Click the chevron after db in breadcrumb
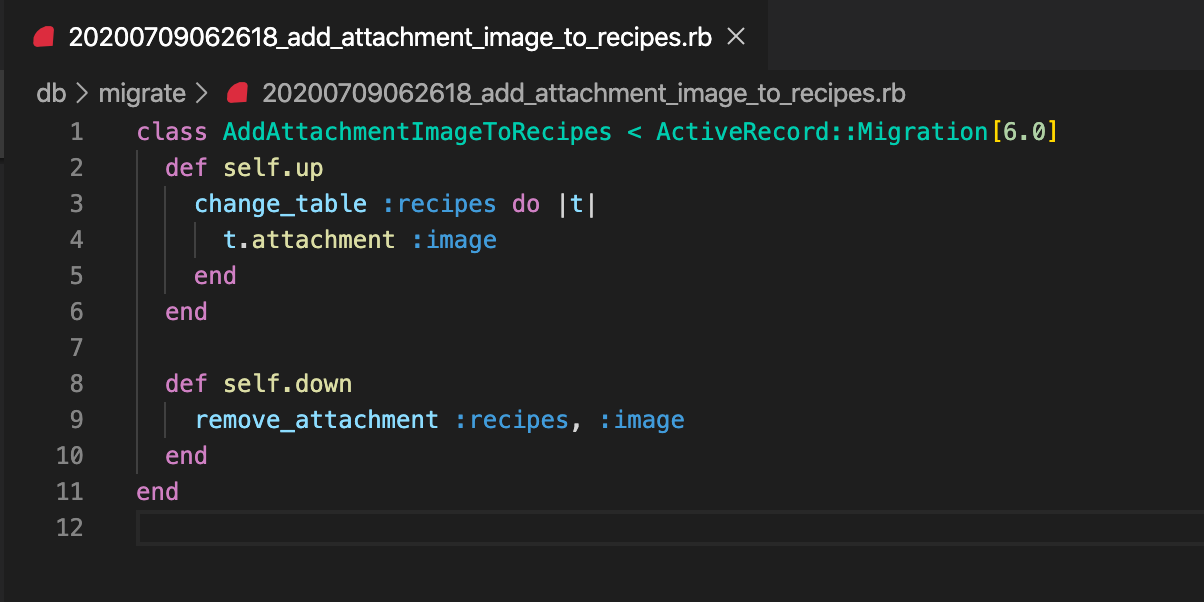 (x=82, y=94)
